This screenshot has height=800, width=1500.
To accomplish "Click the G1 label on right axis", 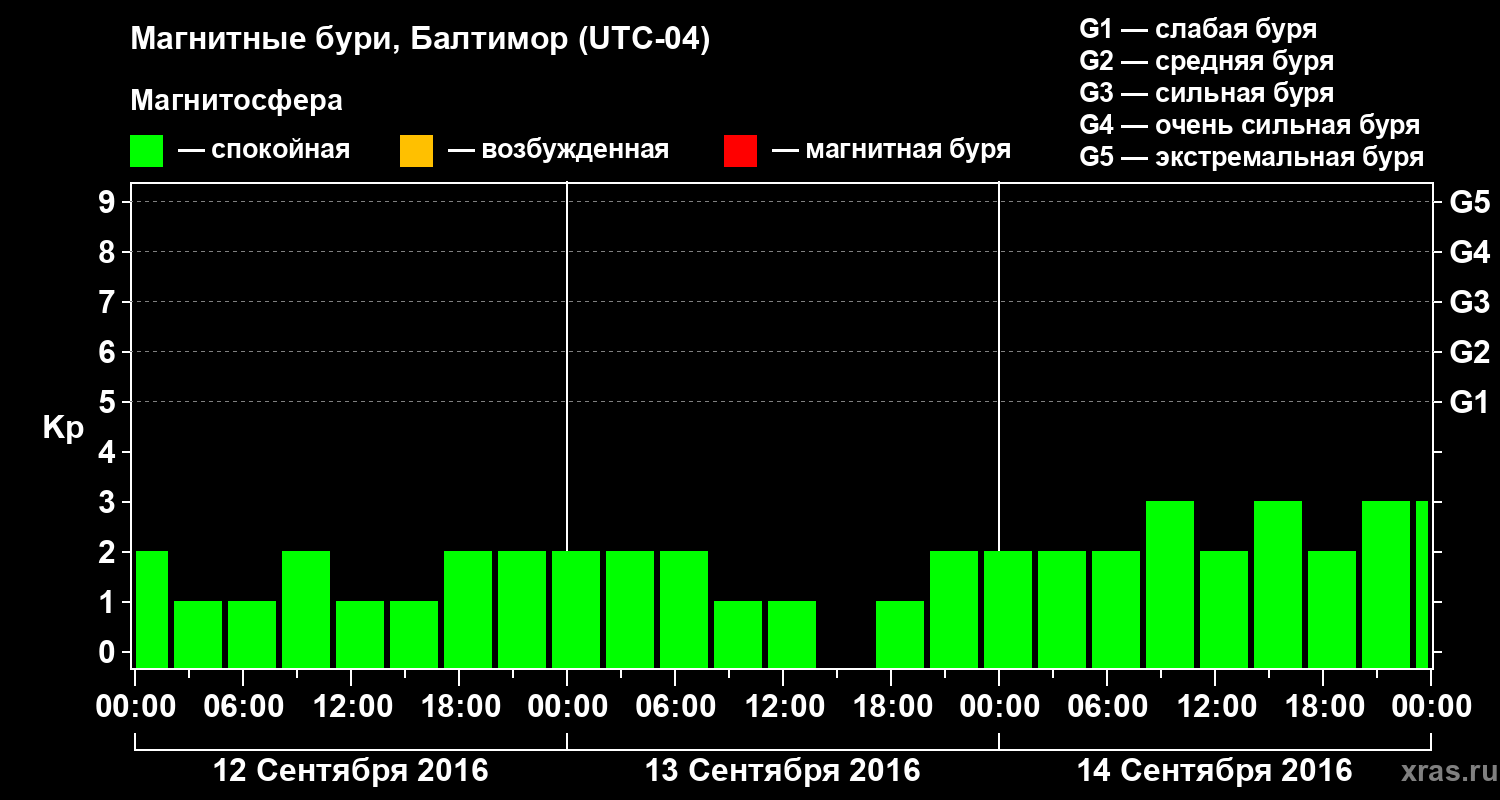I will click(x=1469, y=402).
